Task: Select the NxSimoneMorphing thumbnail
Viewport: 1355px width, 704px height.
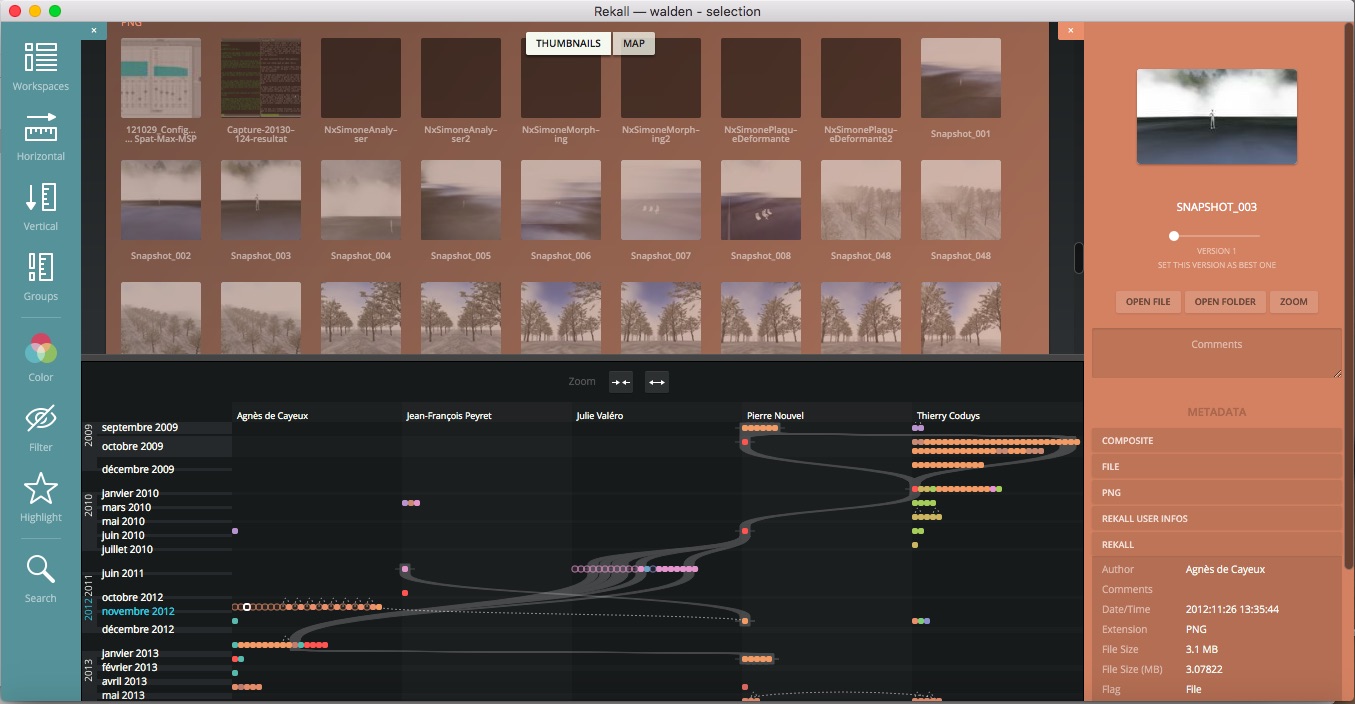Action: tap(561, 79)
